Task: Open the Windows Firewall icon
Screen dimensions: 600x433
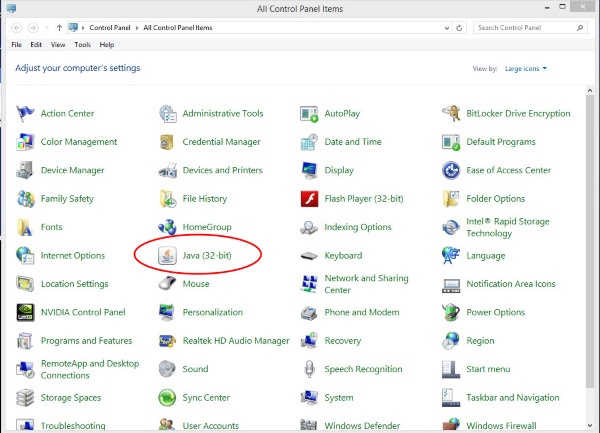Action: (451, 426)
